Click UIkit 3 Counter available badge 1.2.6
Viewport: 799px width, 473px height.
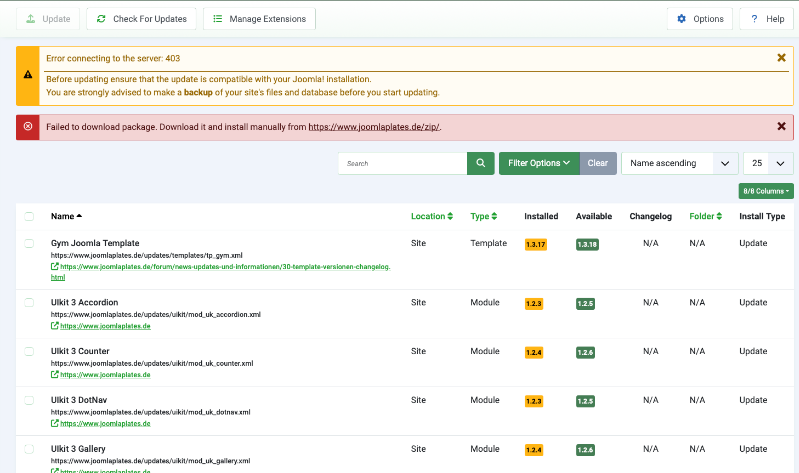(x=585, y=353)
